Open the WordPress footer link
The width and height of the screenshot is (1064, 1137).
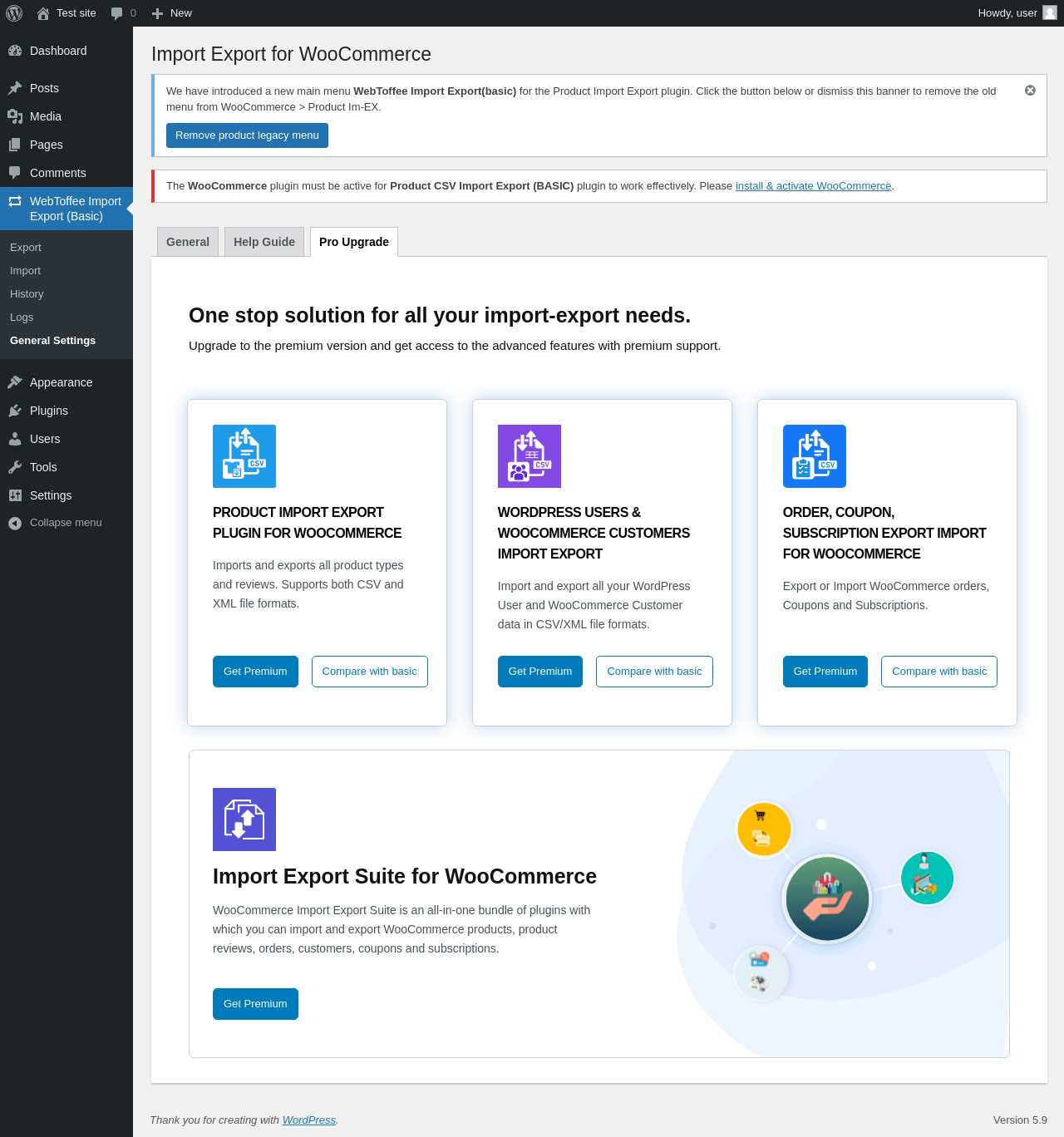coord(309,1120)
